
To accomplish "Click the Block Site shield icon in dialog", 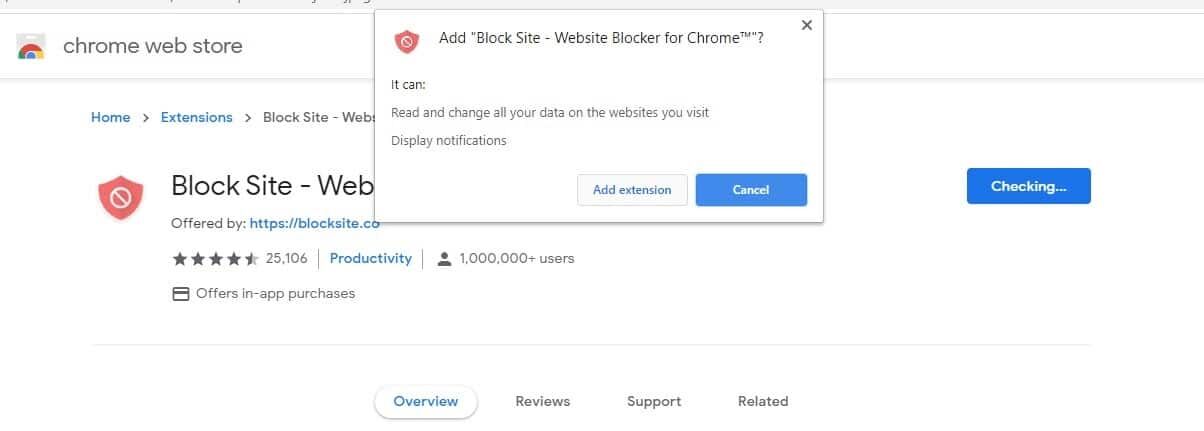I will [406, 41].
